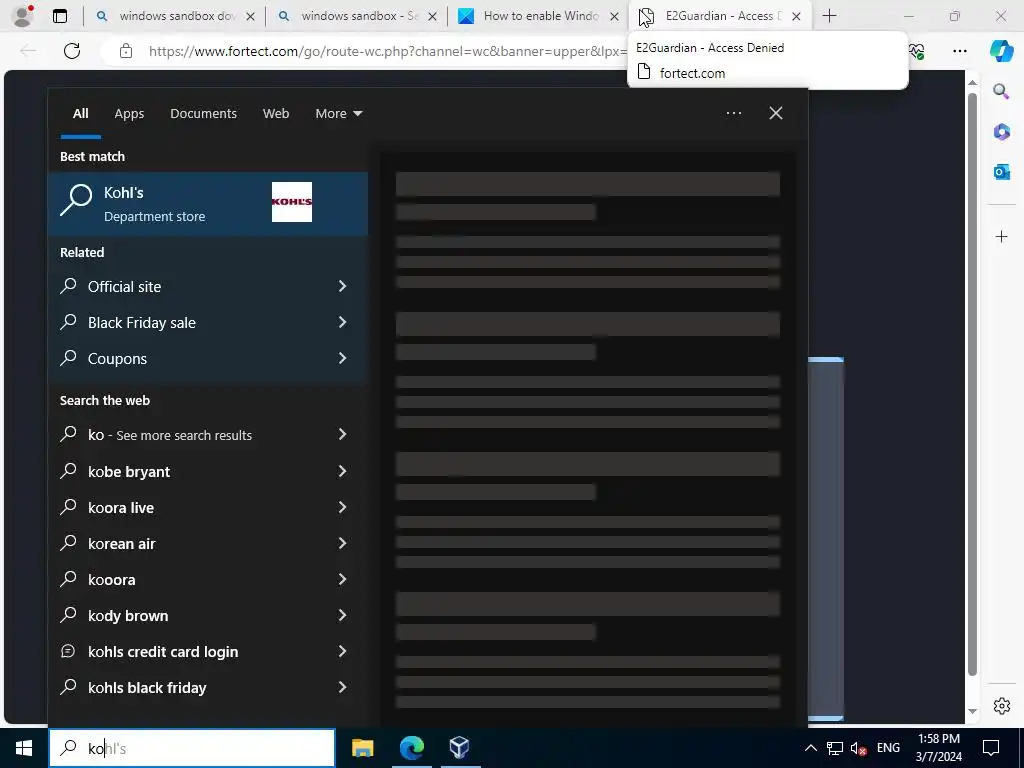Open Microsoft 365 icon in Edge sidebar

tap(1001, 132)
